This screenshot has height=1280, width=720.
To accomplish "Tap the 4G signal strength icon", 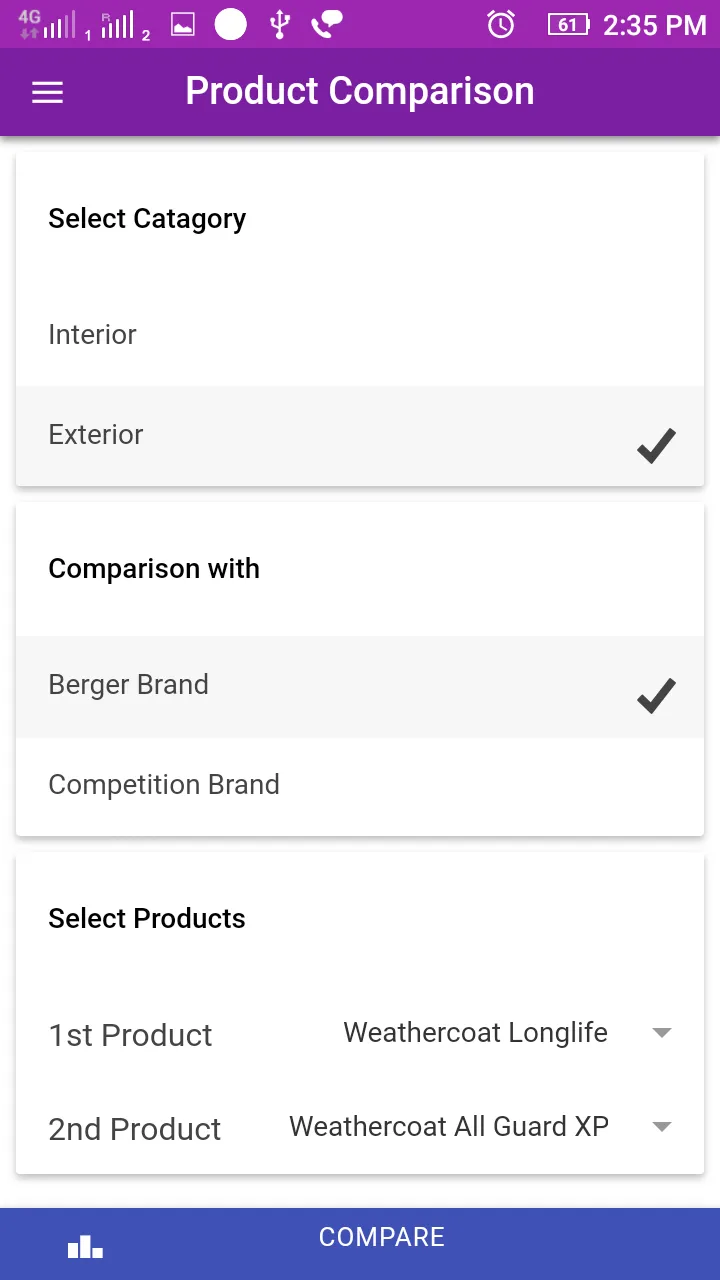I will (47, 24).
